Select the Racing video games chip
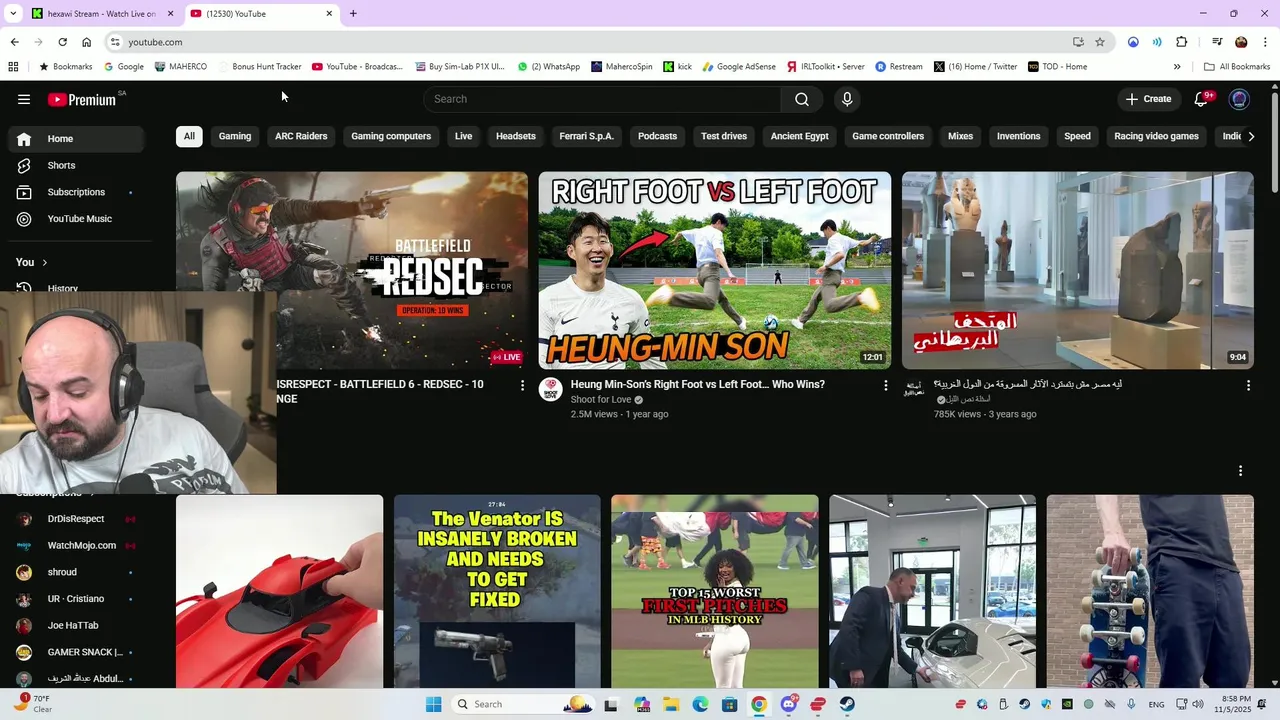This screenshot has height=720, width=1280. click(1156, 136)
